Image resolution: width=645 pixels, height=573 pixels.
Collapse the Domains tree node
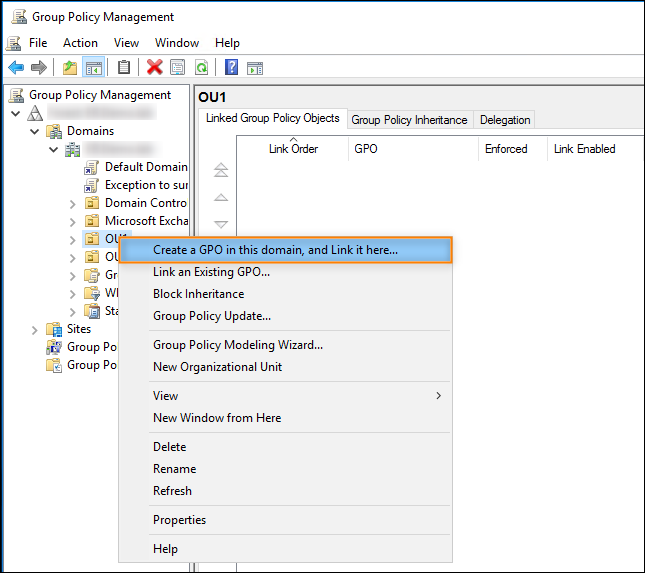tap(36, 131)
